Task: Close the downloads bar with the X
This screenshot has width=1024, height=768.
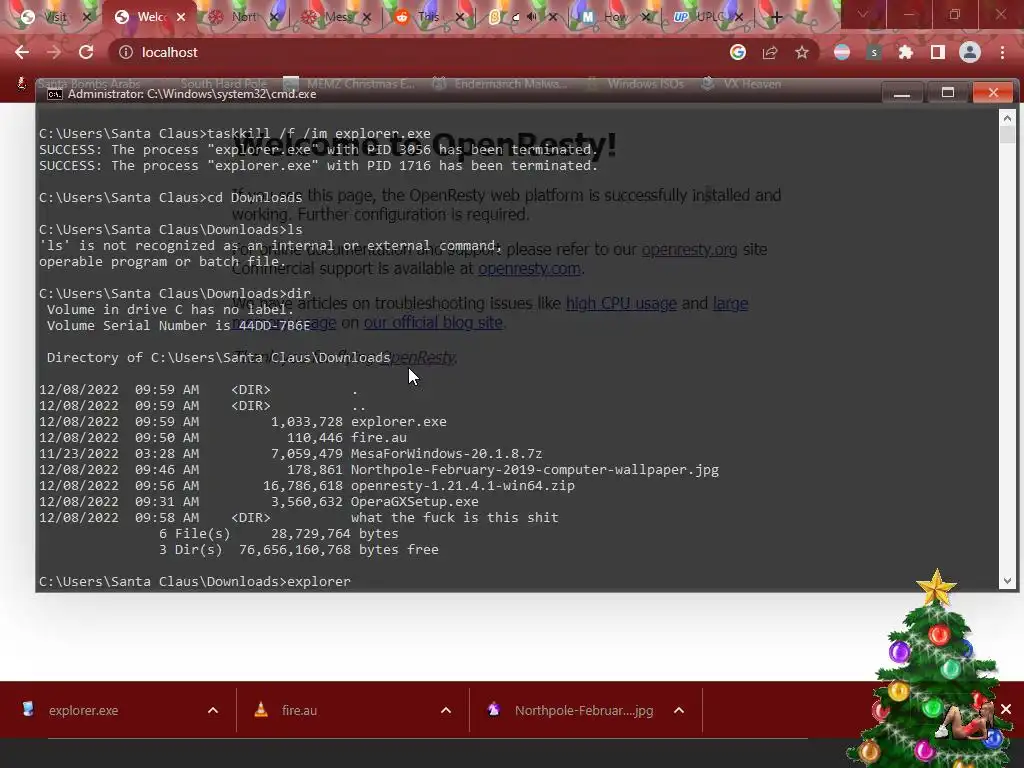Action: [x=1006, y=709]
